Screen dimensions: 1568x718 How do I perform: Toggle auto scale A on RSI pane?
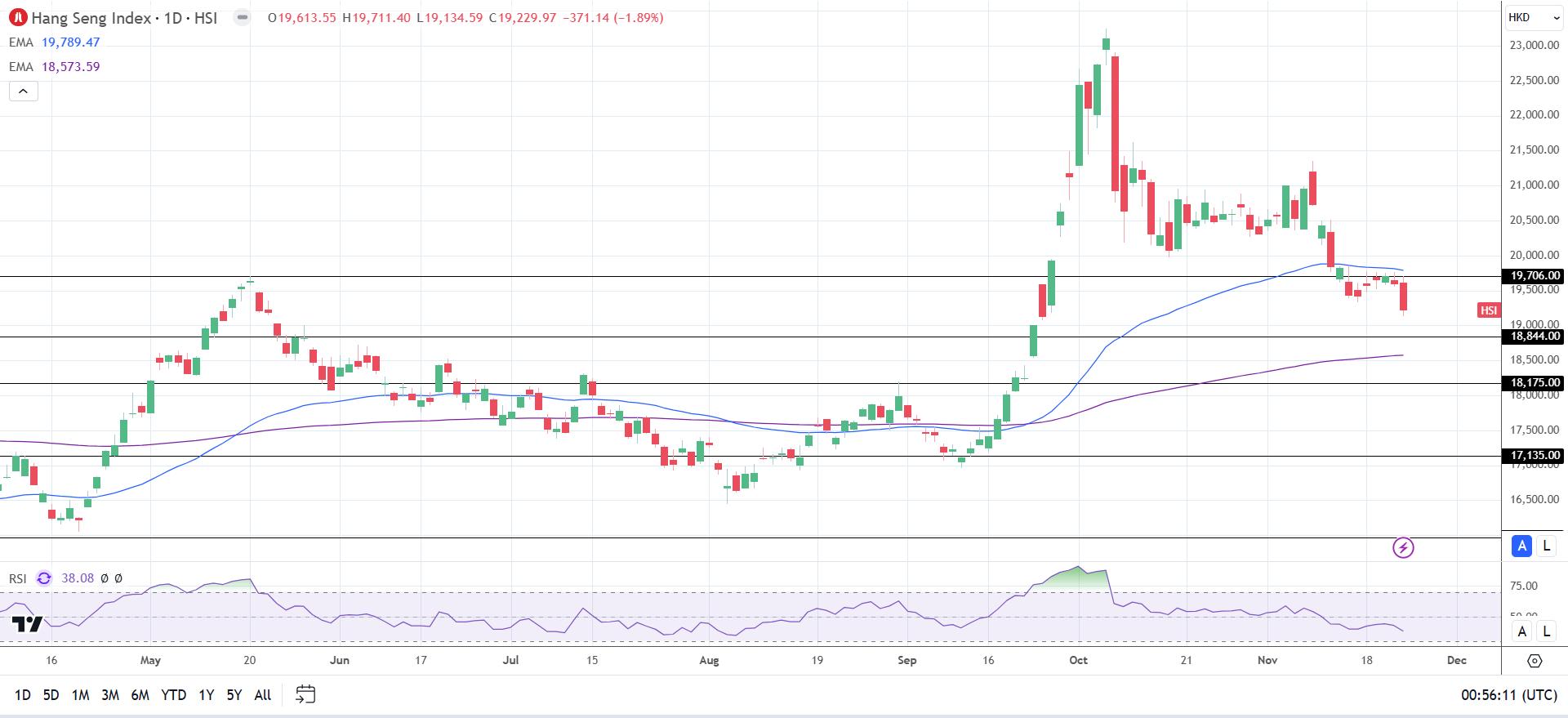coord(1521,631)
